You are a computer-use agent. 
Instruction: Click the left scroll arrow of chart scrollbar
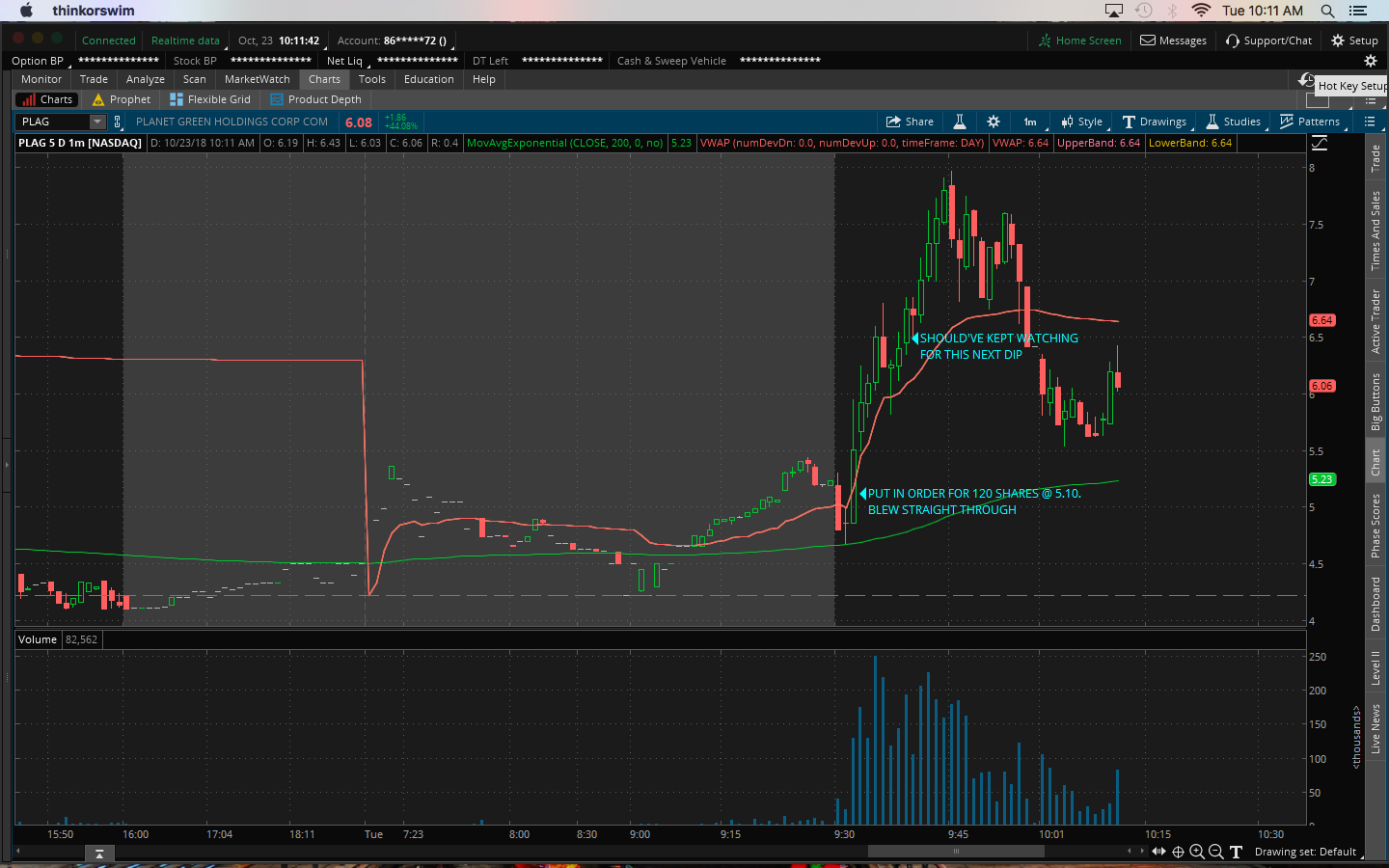pyautogui.click(x=18, y=852)
